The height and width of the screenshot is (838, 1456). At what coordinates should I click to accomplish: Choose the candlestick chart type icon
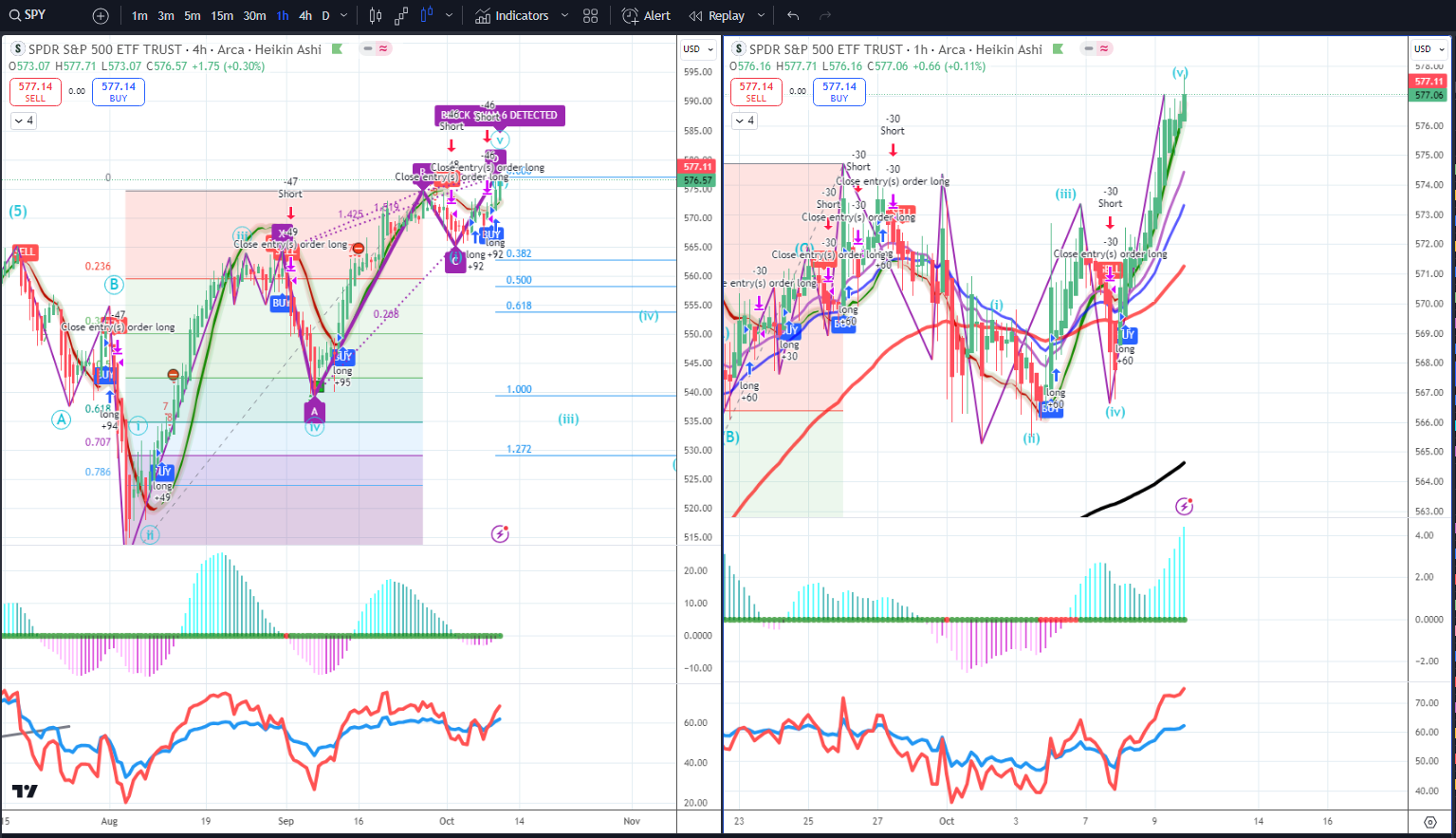tap(375, 16)
